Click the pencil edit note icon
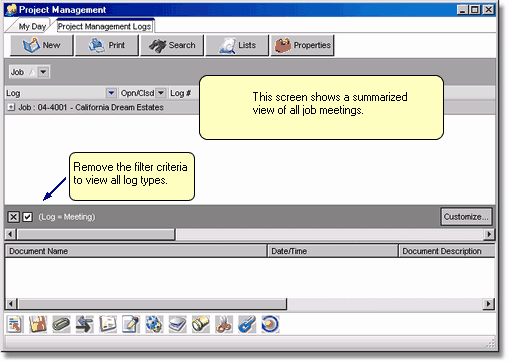 [131, 324]
